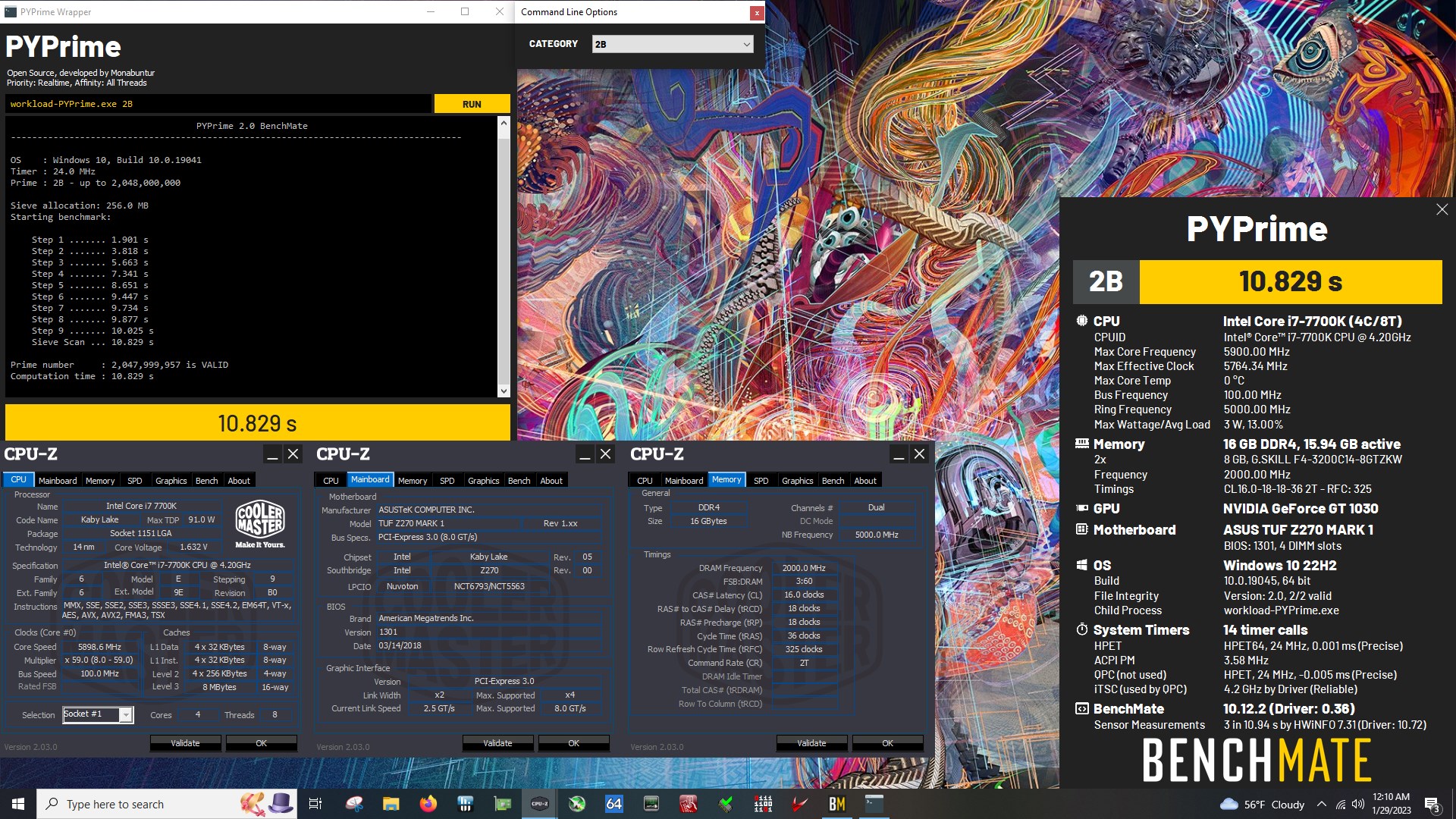
Task: Open About tab in first CPU-Z window
Action: [239, 481]
